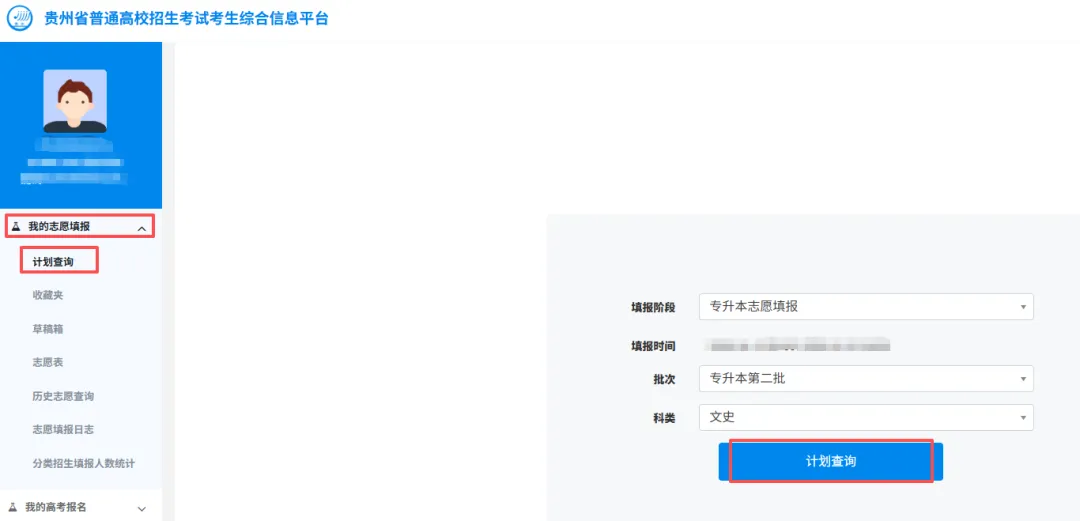Image resolution: width=1080 pixels, height=521 pixels.
Task: Click the 我的高考报名 menu label
Action: pos(56,507)
